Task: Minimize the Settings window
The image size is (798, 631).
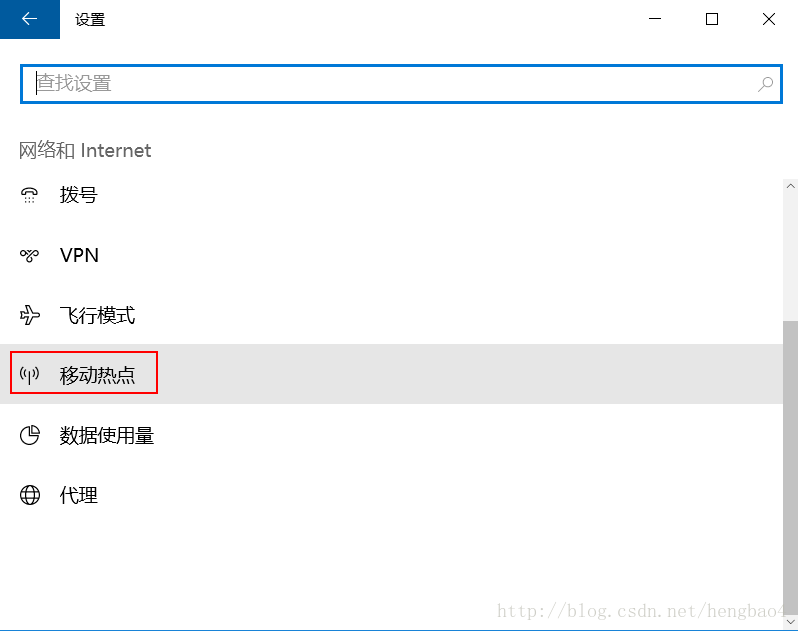Action: (655, 19)
